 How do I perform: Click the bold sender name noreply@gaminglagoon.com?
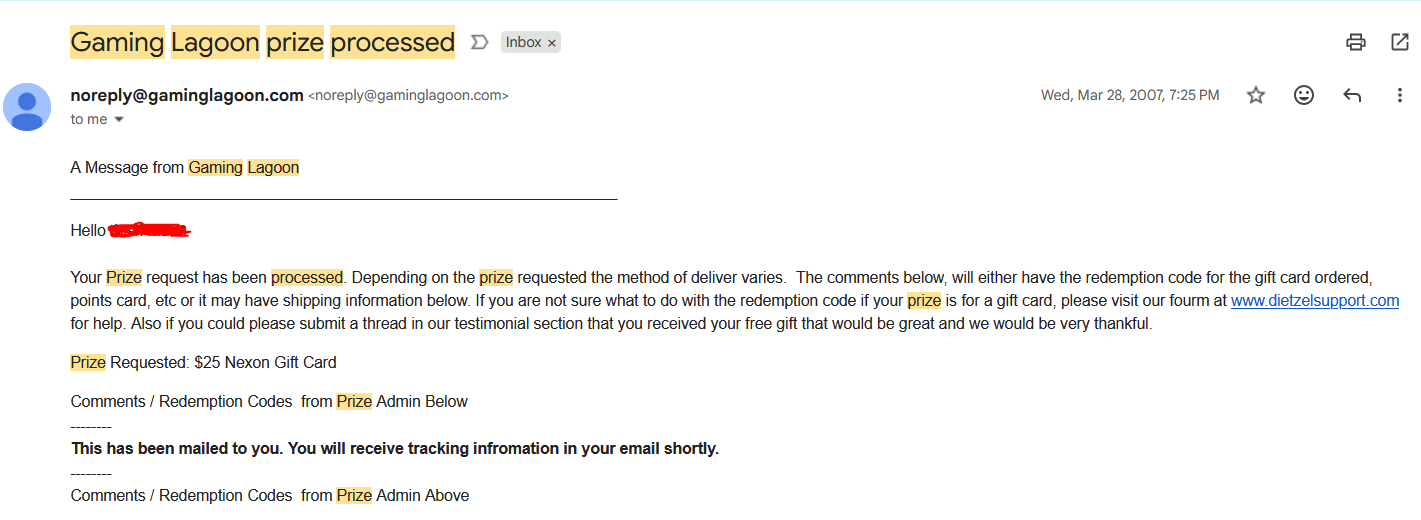point(187,95)
